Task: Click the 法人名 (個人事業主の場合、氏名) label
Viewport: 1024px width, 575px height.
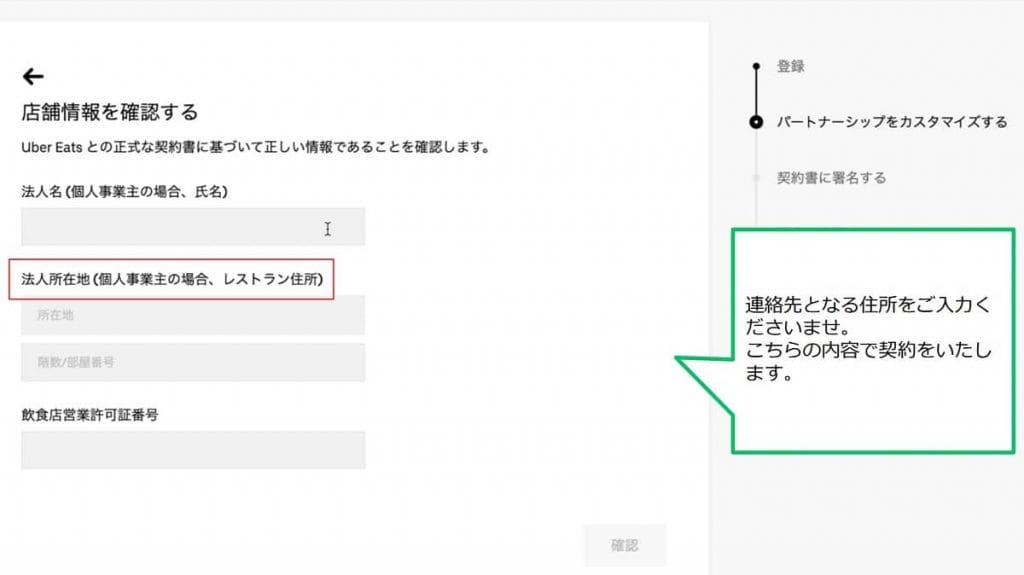Action: click(124, 191)
